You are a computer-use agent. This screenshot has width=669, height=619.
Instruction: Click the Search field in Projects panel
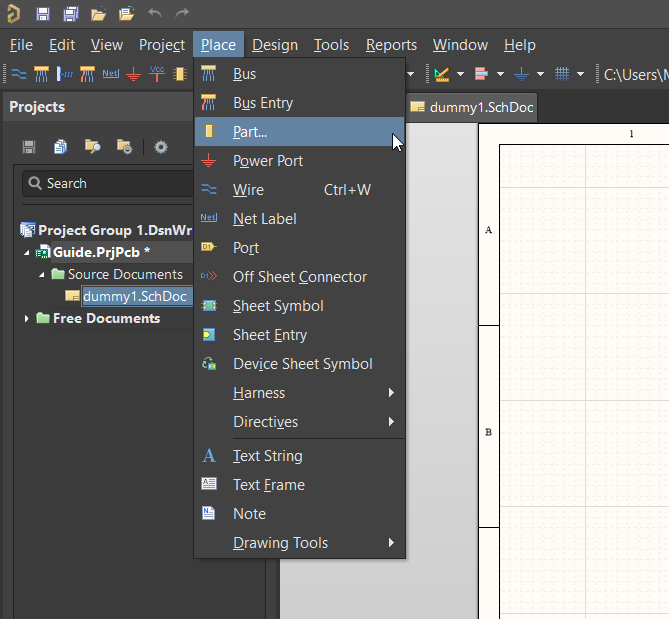coord(110,183)
